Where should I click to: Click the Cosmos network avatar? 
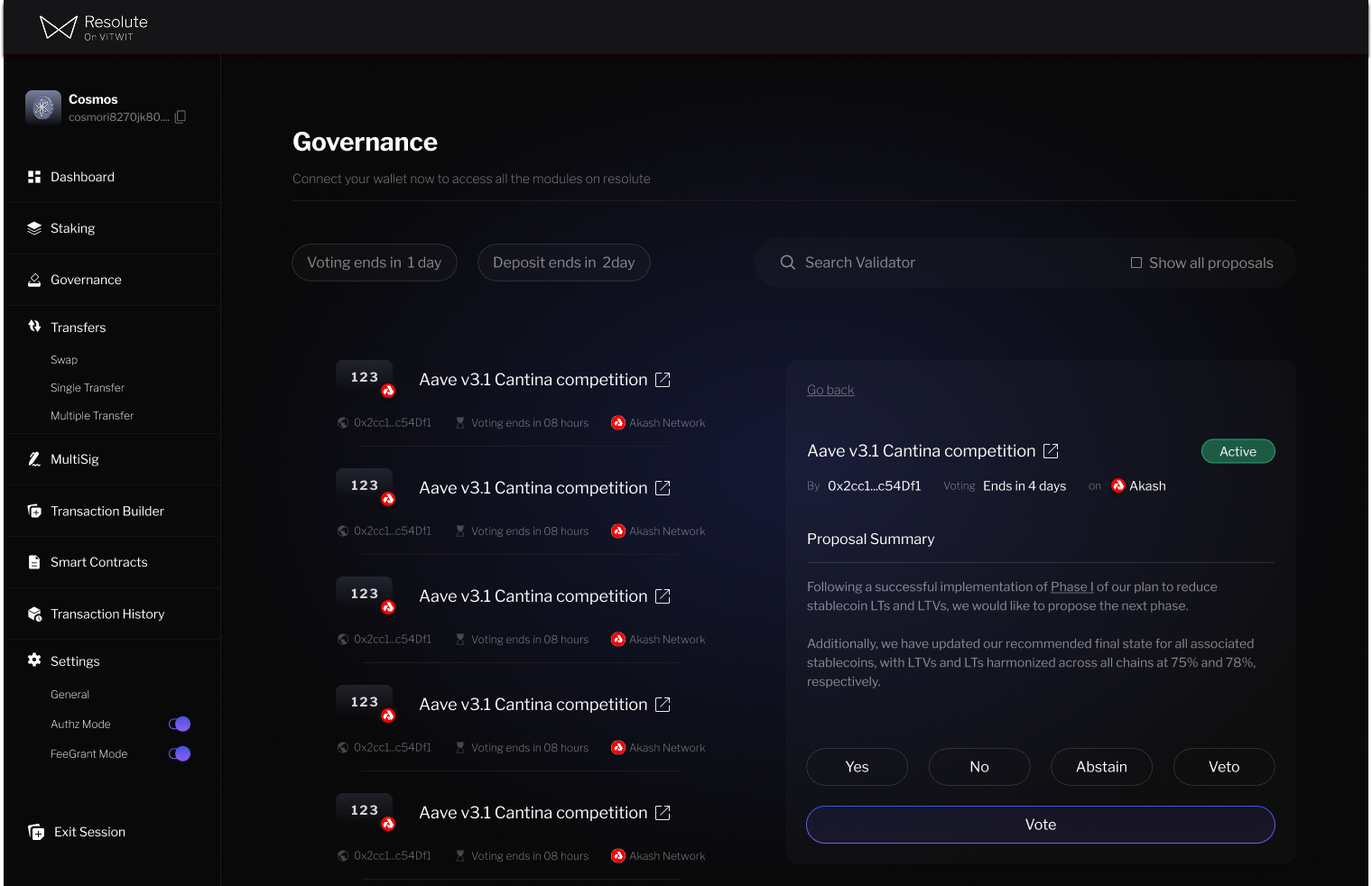[43, 107]
